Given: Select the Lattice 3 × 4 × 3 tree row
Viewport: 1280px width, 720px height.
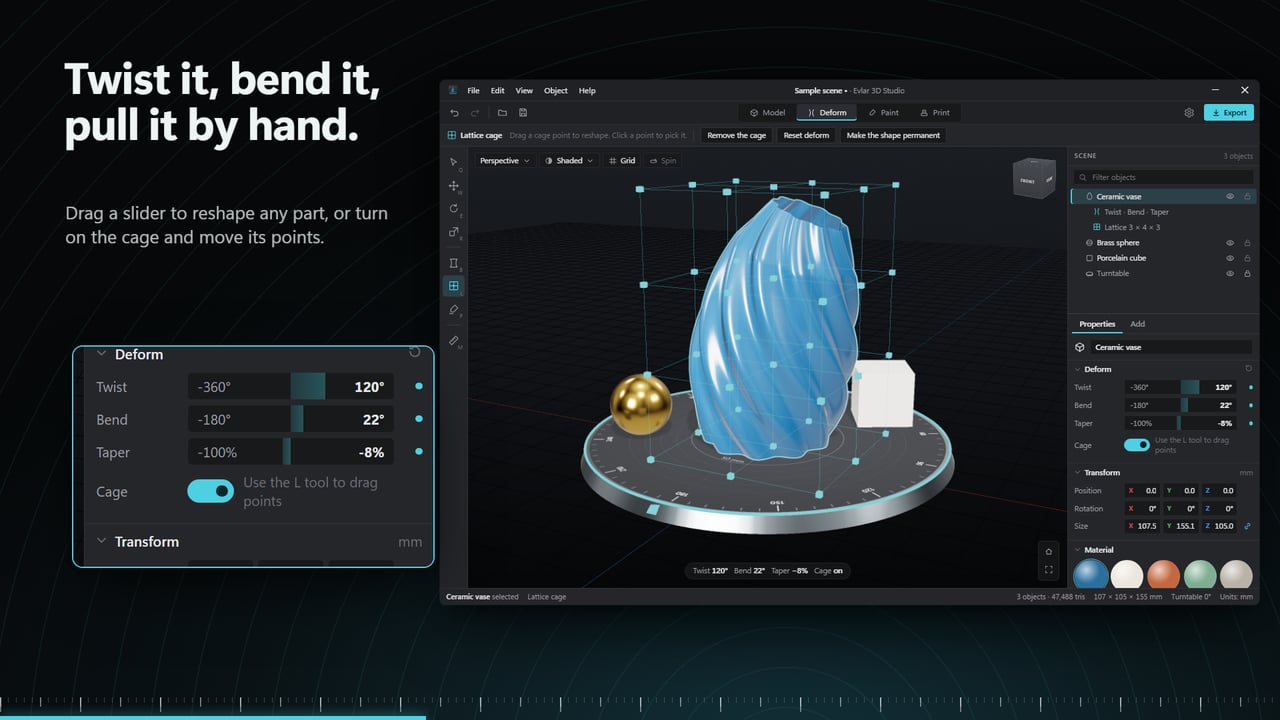Looking at the screenshot, I should (1163, 228).
